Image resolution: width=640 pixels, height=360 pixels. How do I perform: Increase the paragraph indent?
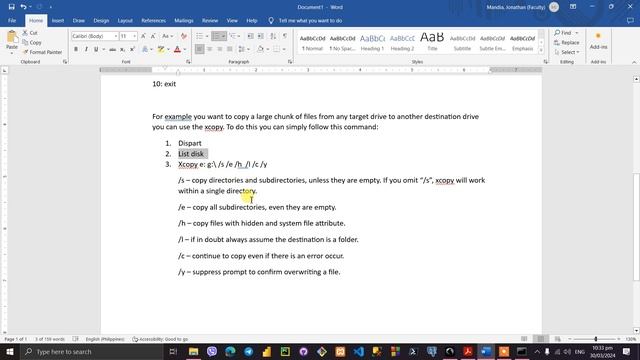tap(261, 36)
